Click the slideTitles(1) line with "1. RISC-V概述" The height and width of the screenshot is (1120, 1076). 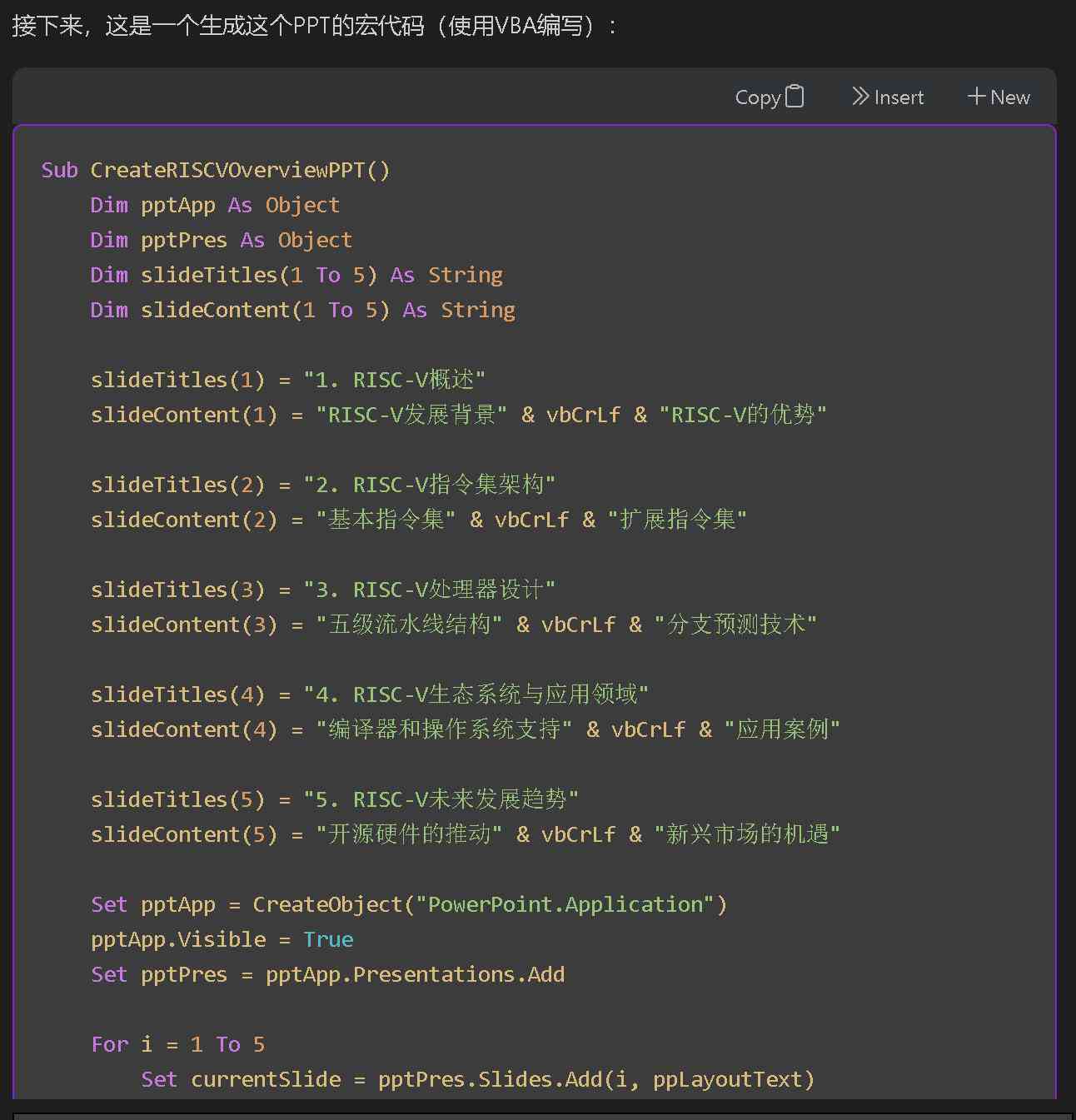point(288,380)
